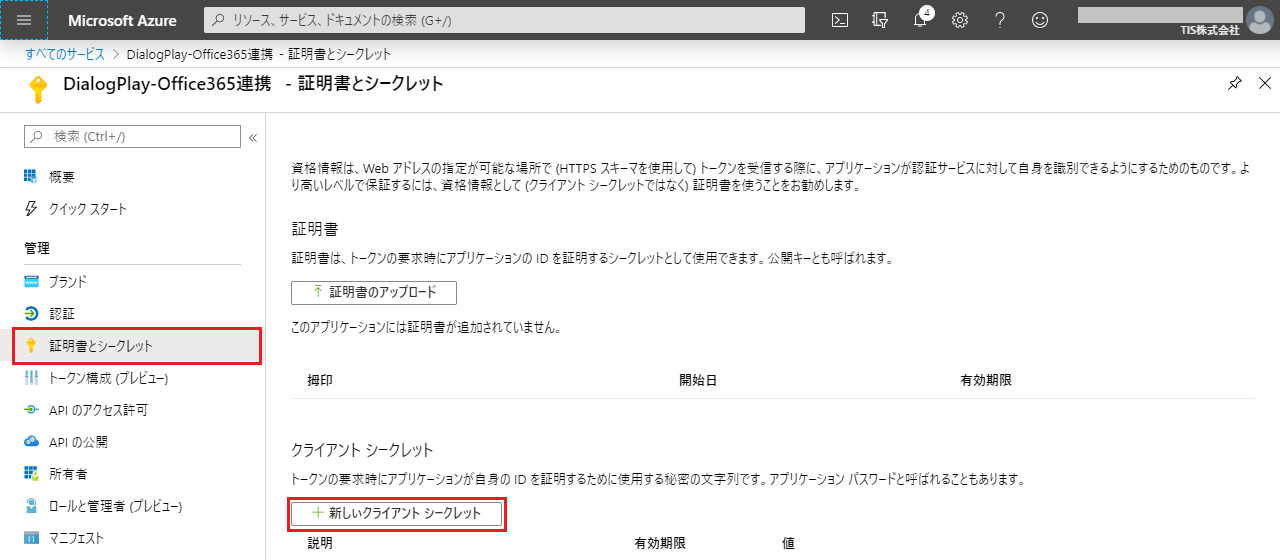Open クイック スタート in the sidebar
Image resolution: width=1280 pixels, height=560 pixels.
click(88, 209)
